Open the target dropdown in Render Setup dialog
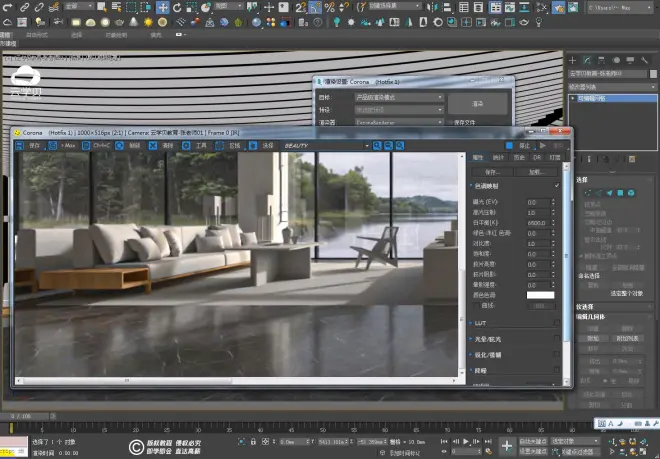Image resolution: width=660 pixels, height=459 pixels. pyautogui.click(x=399, y=97)
